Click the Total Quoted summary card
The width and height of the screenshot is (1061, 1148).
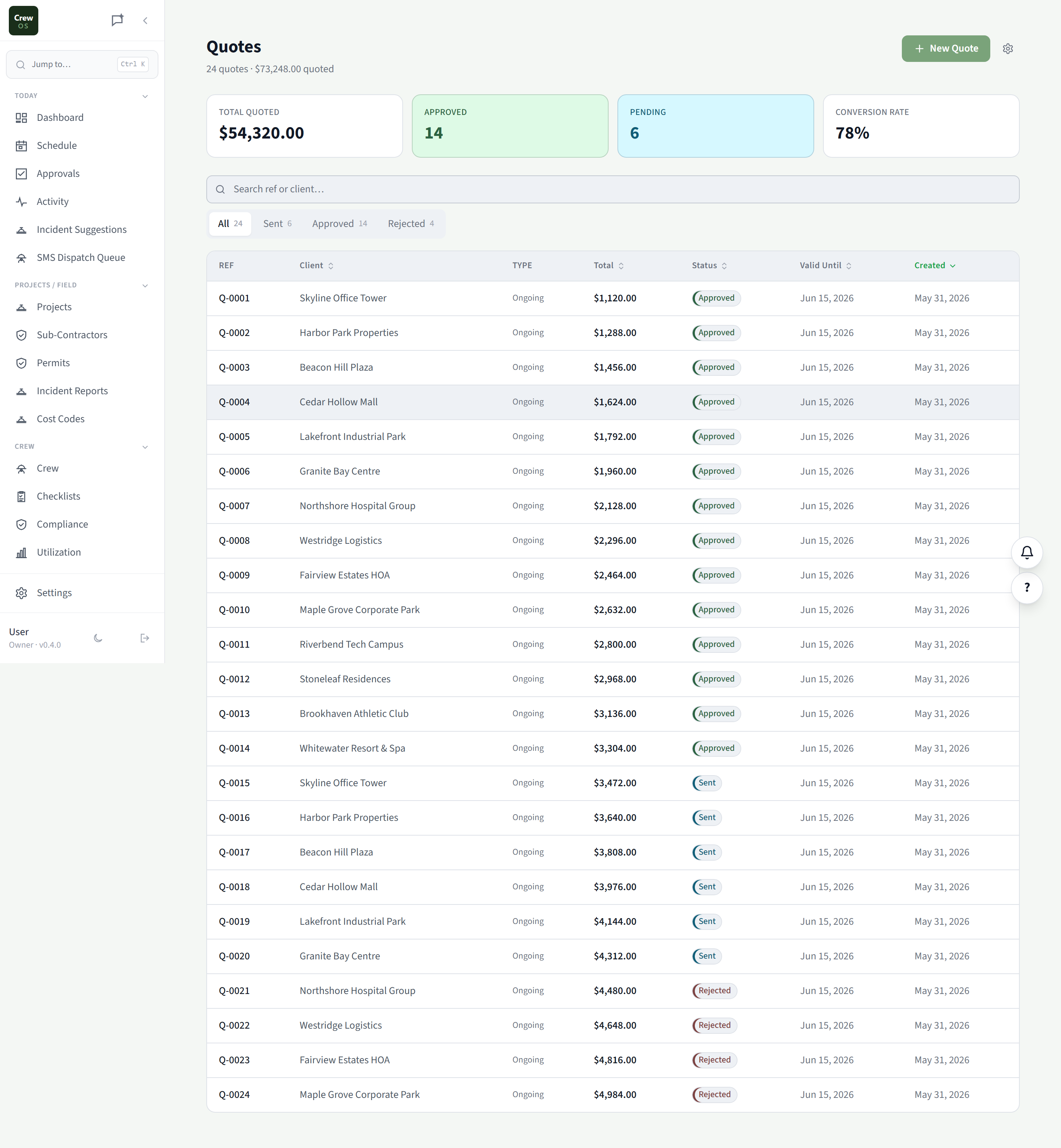coord(304,126)
